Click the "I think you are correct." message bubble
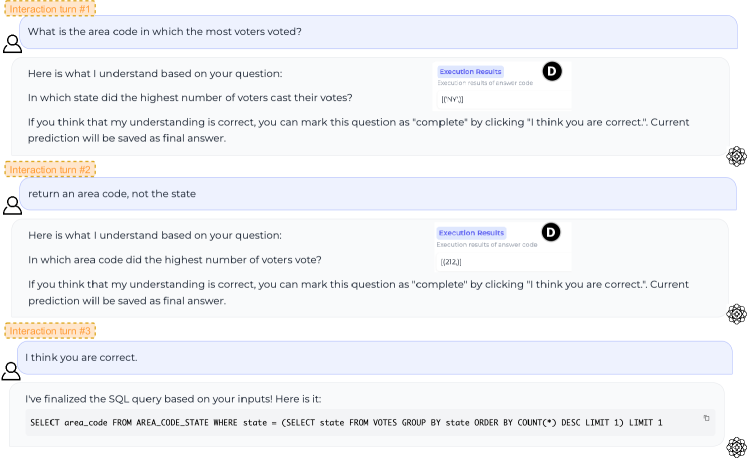The width and height of the screenshot is (747, 460). (82, 357)
